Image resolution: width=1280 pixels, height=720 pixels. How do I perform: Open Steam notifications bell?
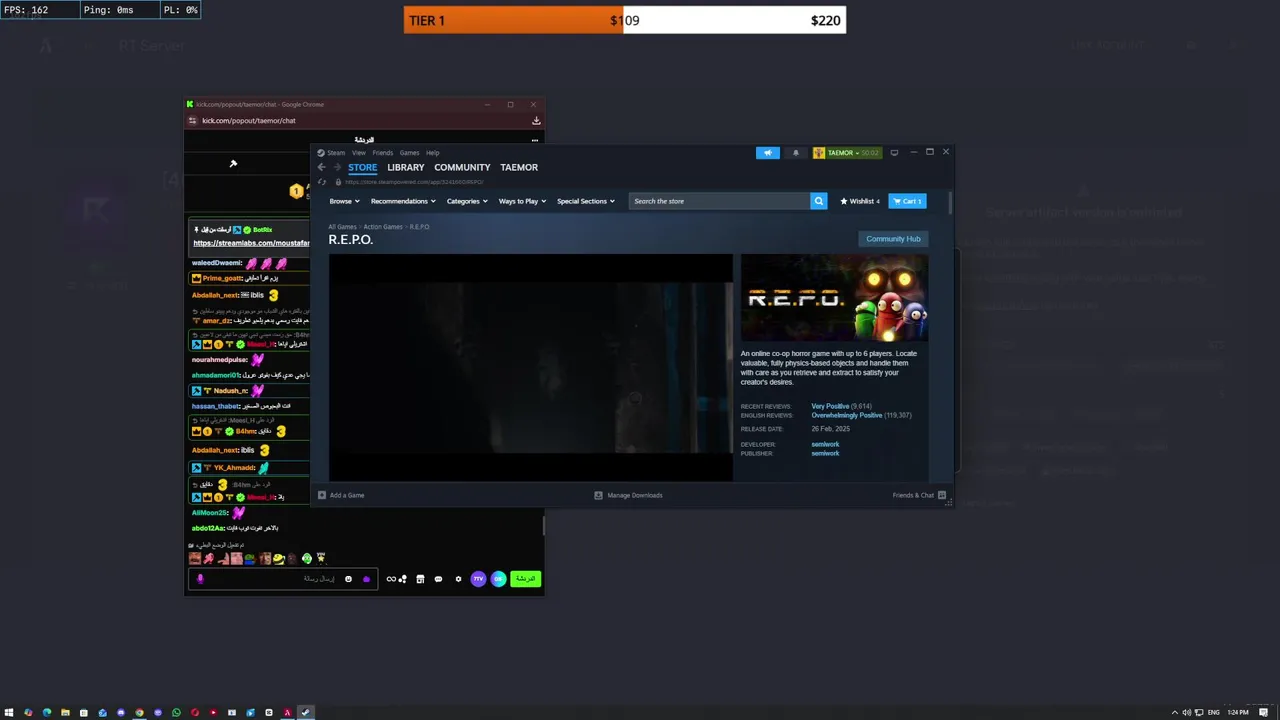point(796,153)
